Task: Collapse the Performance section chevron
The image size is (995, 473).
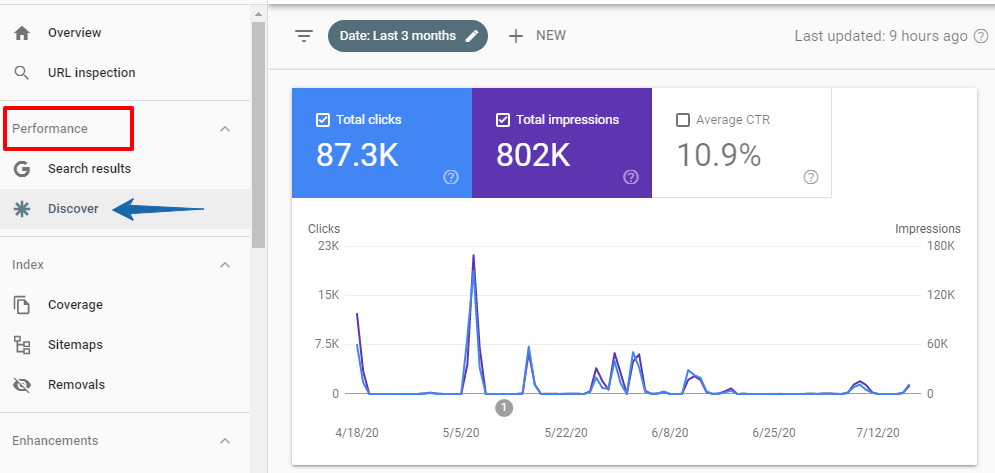Action: (x=225, y=129)
